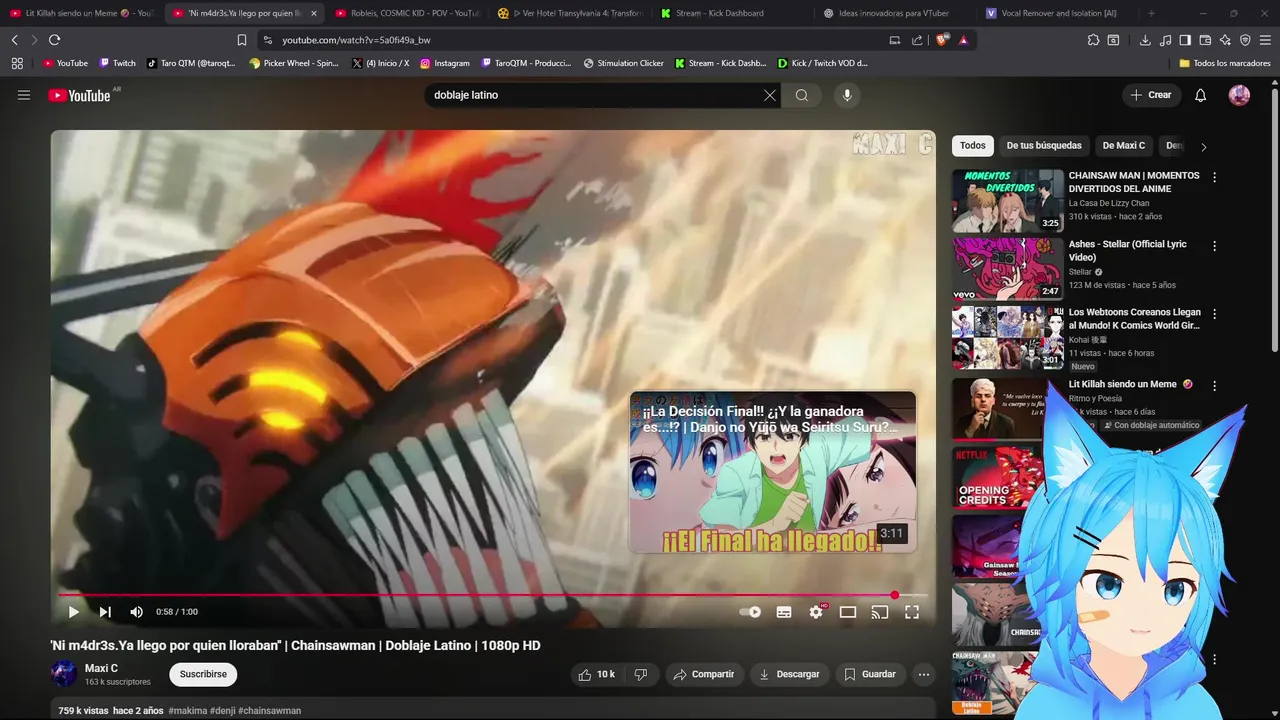Clear the search box with the X icon

click(770, 95)
